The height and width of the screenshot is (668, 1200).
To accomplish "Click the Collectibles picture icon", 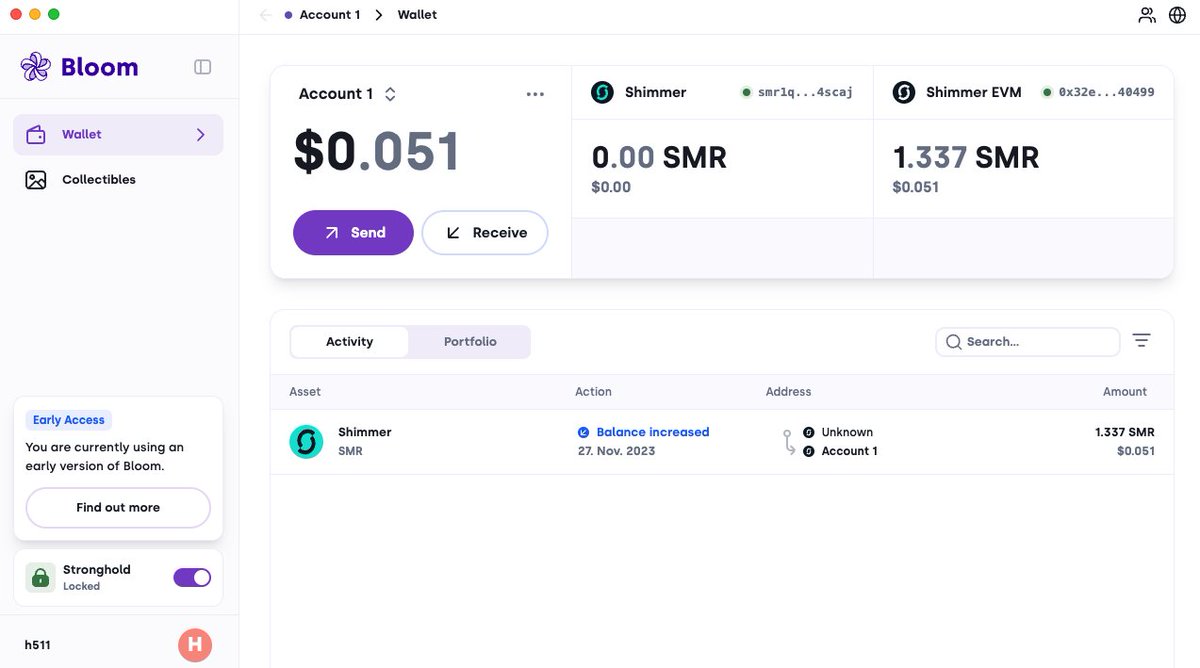I will point(36,180).
